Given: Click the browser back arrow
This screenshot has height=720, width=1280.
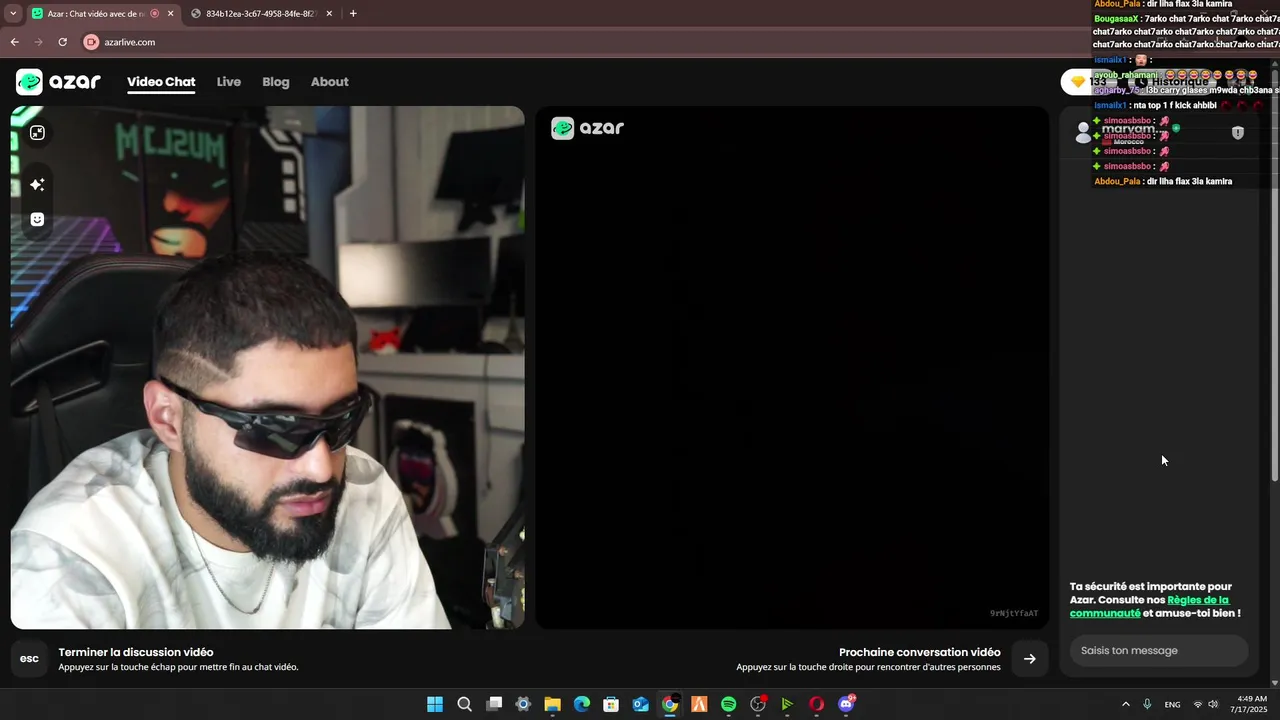Looking at the screenshot, I should 14,42.
